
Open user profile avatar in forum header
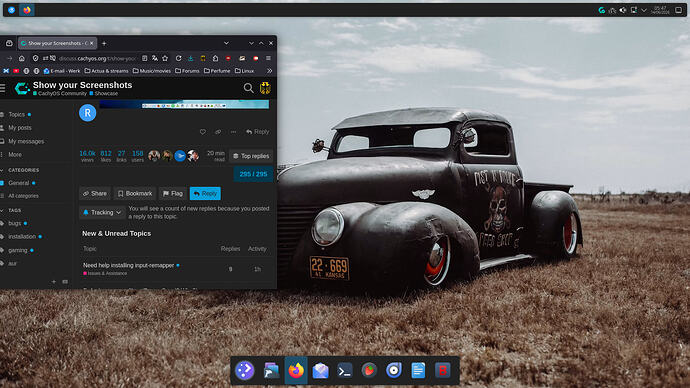click(x=265, y=88)
